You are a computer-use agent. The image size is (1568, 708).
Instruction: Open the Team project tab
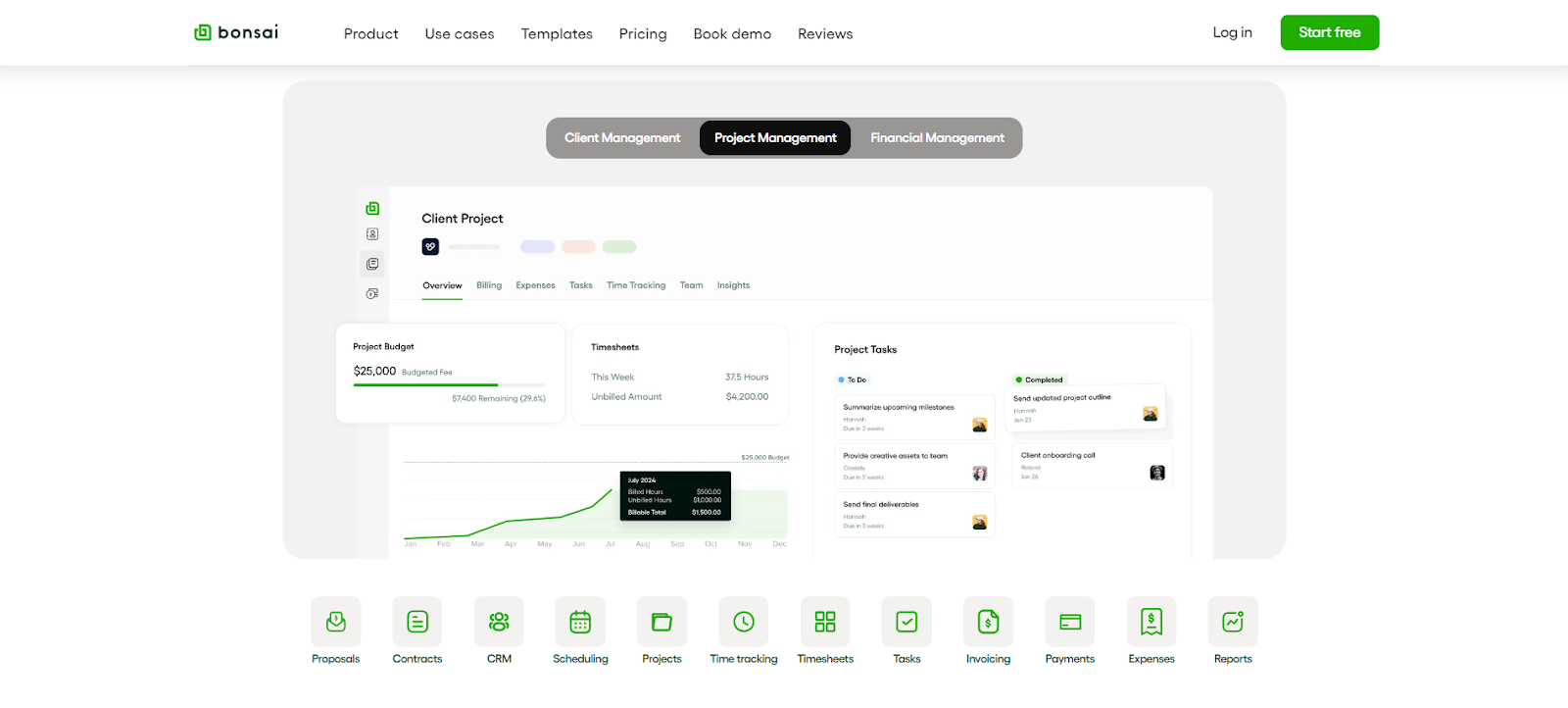(692, 285)
